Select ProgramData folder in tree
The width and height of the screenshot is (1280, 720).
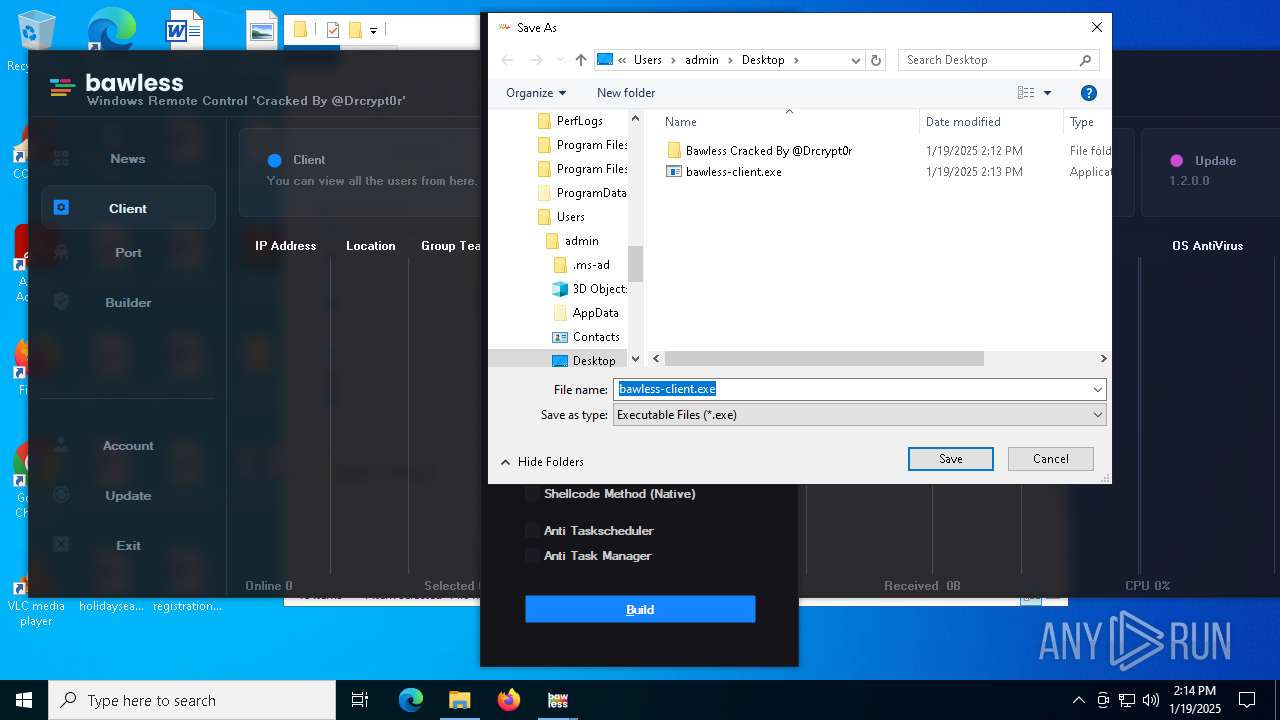[582, 193]
